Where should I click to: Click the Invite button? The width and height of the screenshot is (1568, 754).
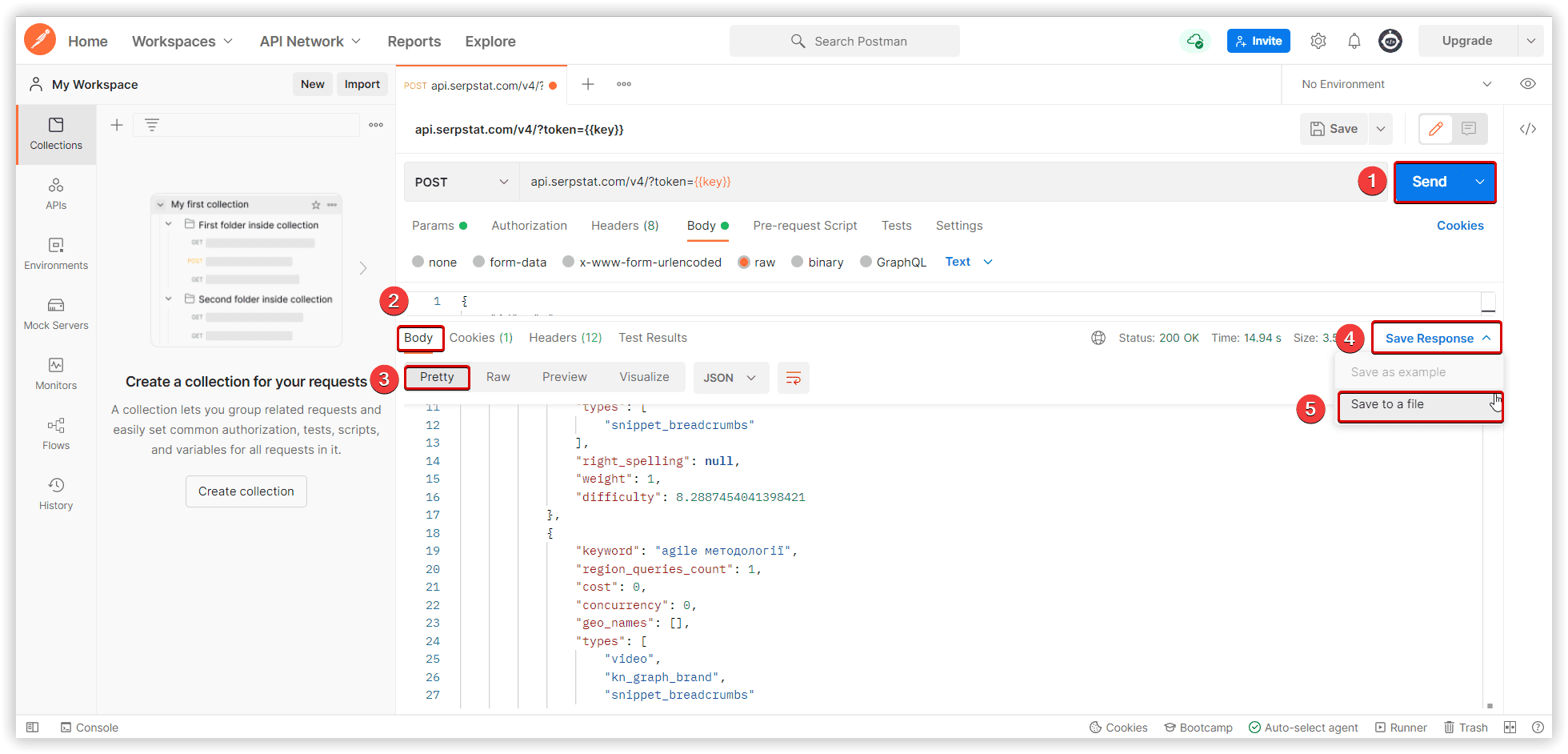[x=1258, y=41]
